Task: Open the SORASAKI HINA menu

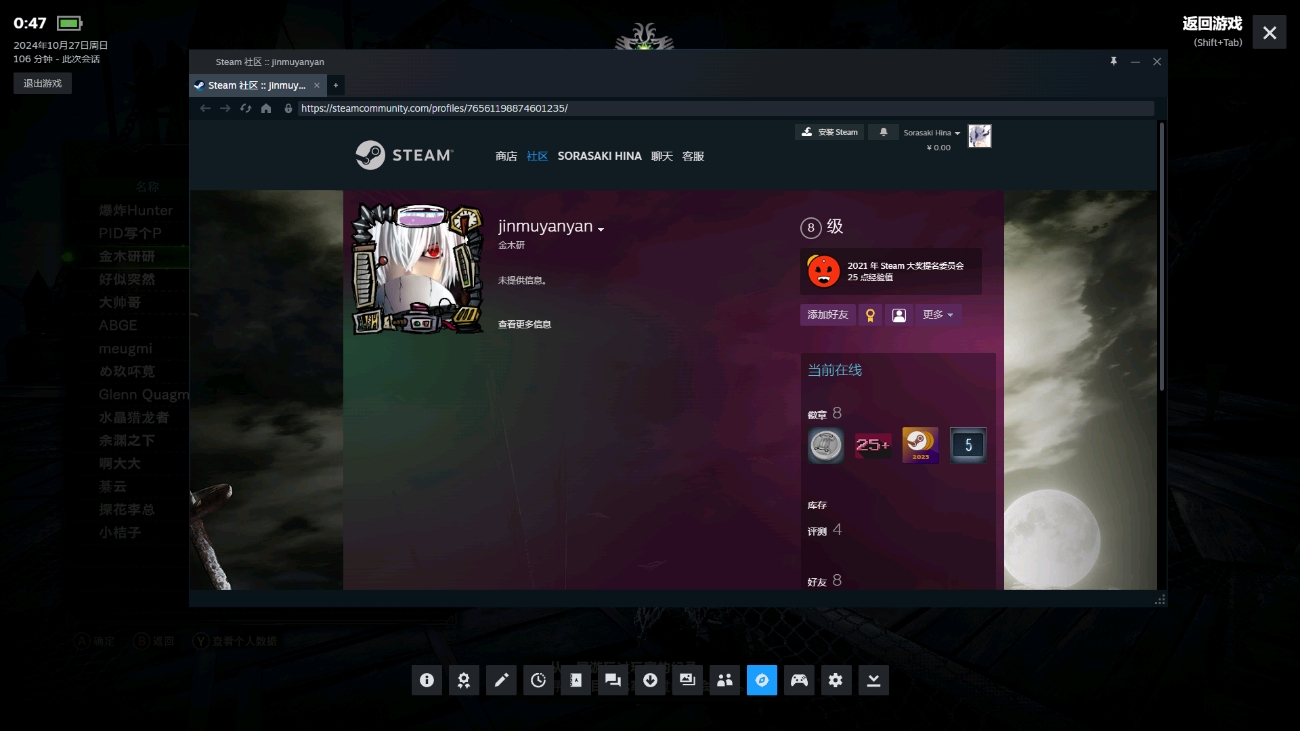Action: coord(599,156)
